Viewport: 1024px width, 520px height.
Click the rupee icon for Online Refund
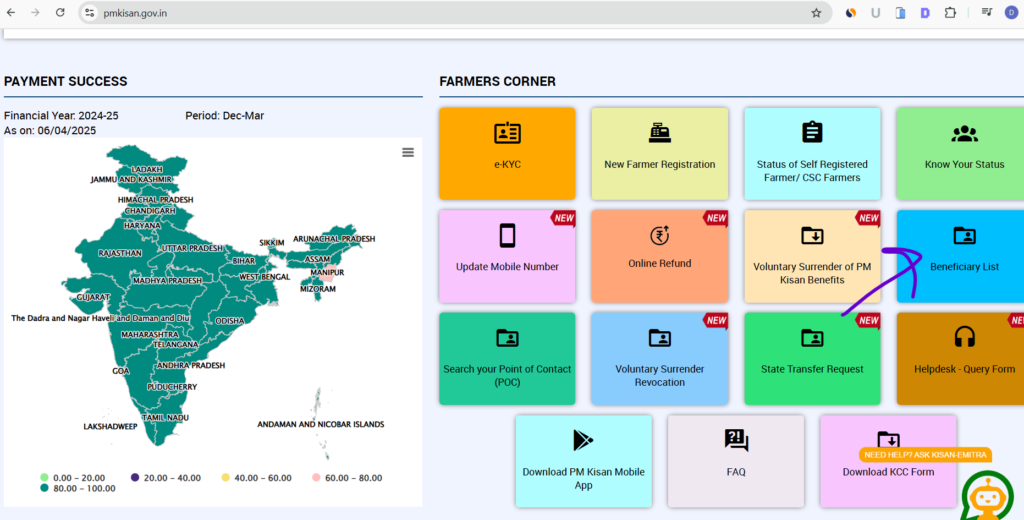pos(660,235)
